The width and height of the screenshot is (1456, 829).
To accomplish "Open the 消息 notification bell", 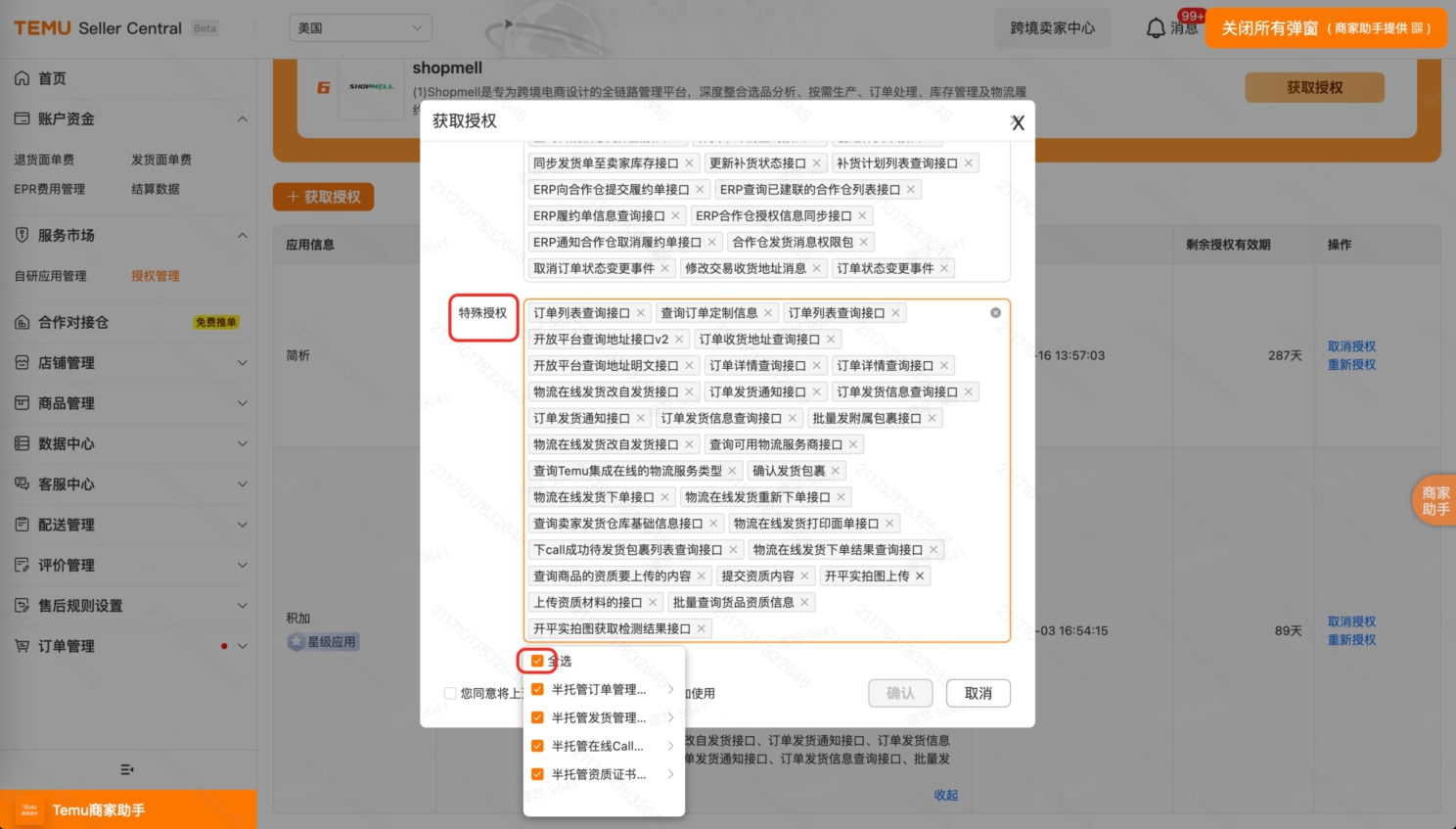I will pyautogui.click(x=1156, y=28).
